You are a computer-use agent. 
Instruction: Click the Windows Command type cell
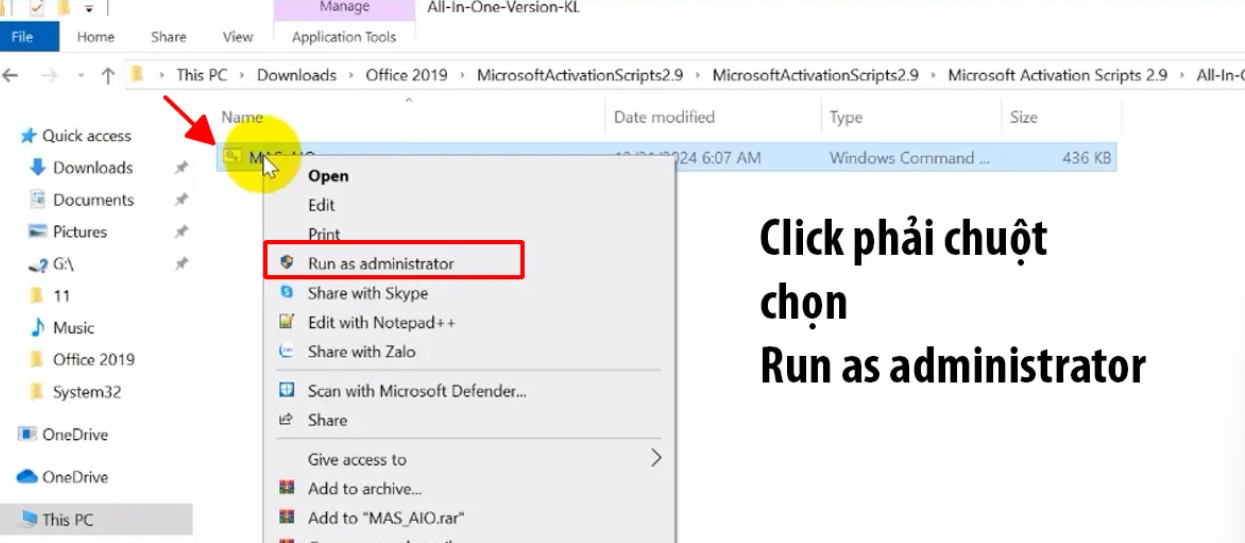pyautogui.click(x=909, y=158)
